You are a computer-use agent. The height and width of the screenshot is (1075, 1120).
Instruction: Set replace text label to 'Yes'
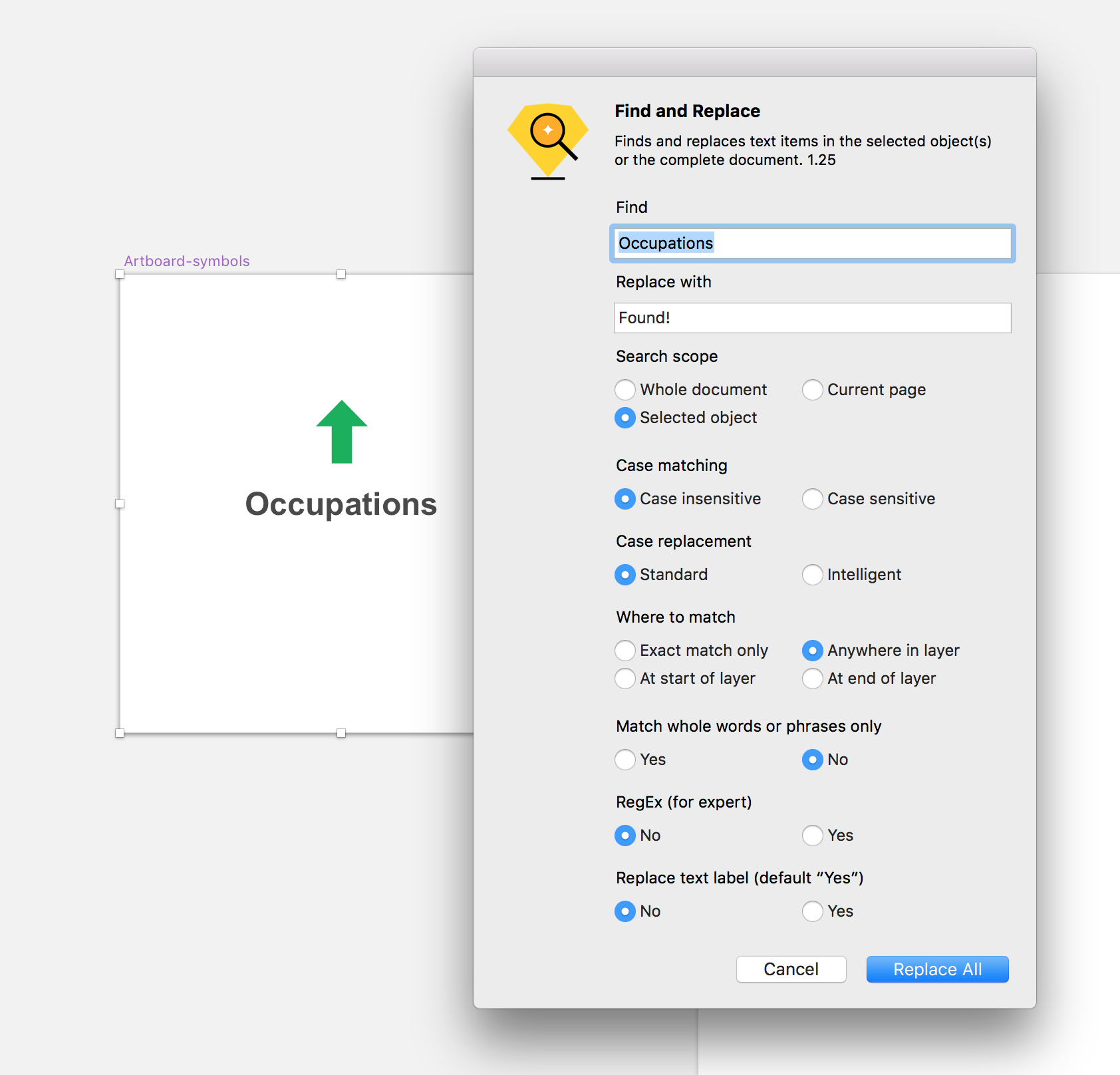pyautogui.click(x=812, y=911)
